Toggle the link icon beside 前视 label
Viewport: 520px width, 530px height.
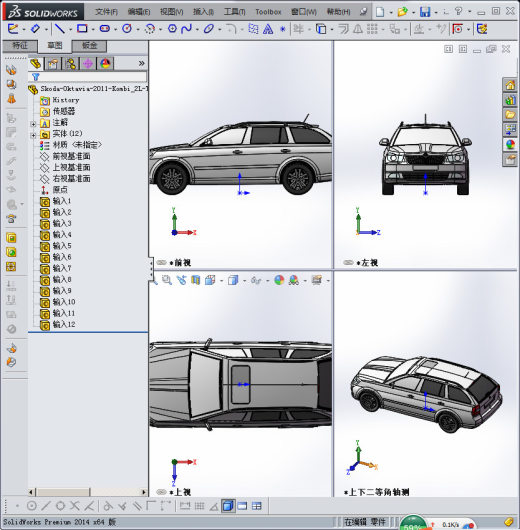coord(161,262)
